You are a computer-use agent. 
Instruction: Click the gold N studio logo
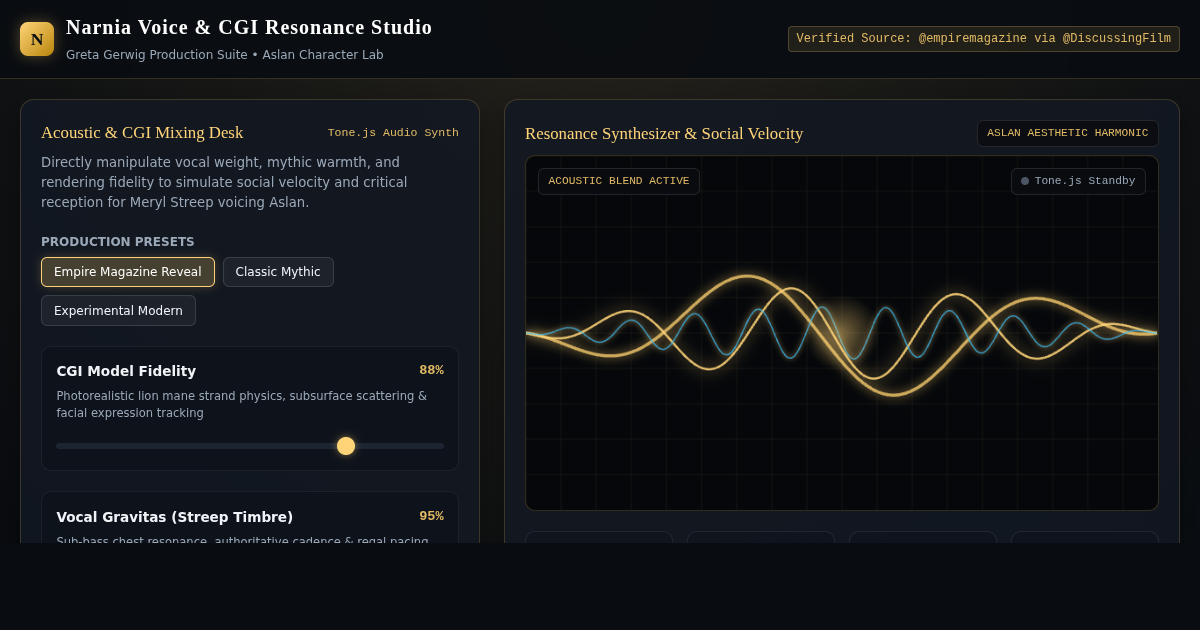37,39
